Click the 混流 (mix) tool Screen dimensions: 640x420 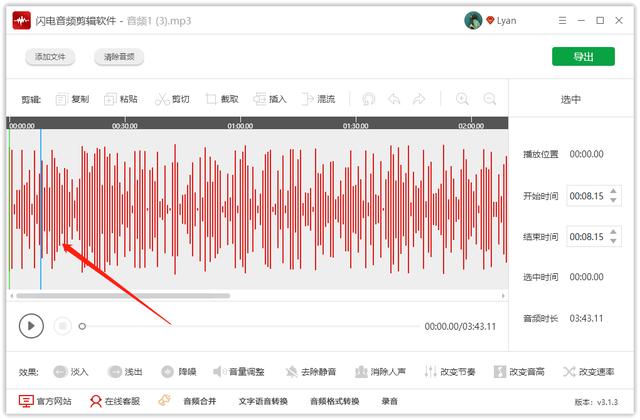tap(318, 99)
